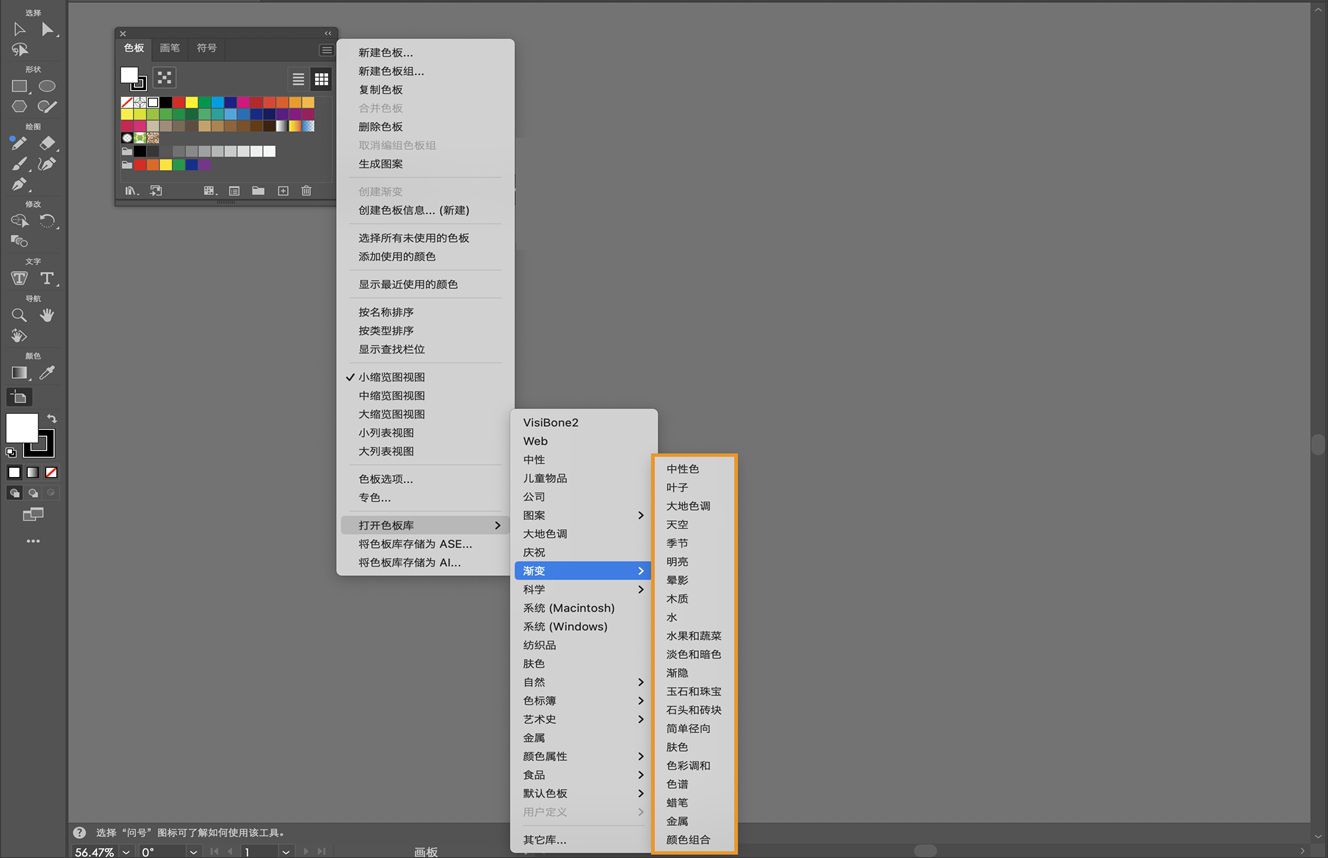Viewport: 1328px width, 858px height.
Task: Select the Direct Selection tool
Action: (x=47, y=30)
